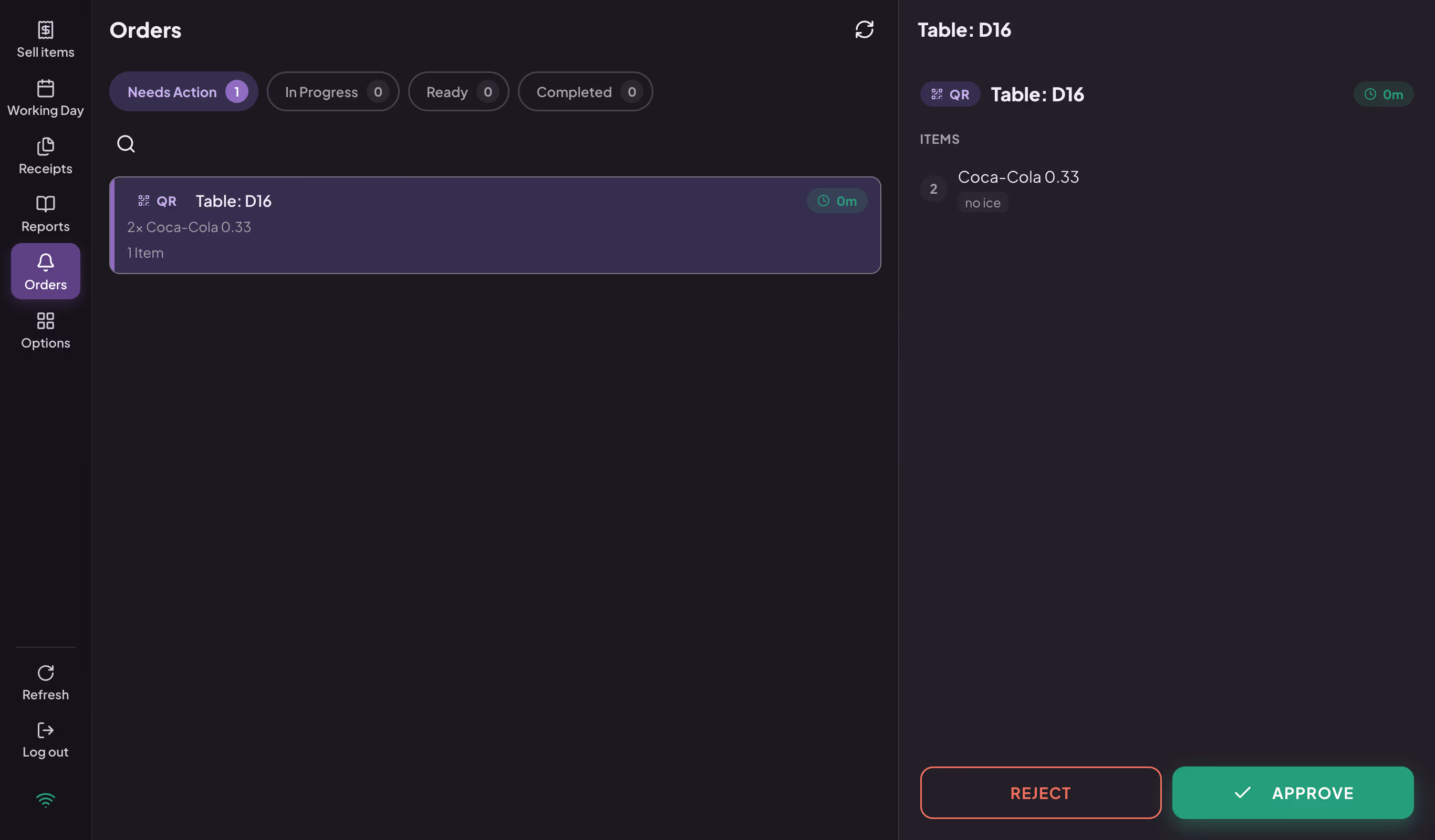The image size is (1435, 840).
Task: View the Completed orders tab
Action: [x=585, y=91]
